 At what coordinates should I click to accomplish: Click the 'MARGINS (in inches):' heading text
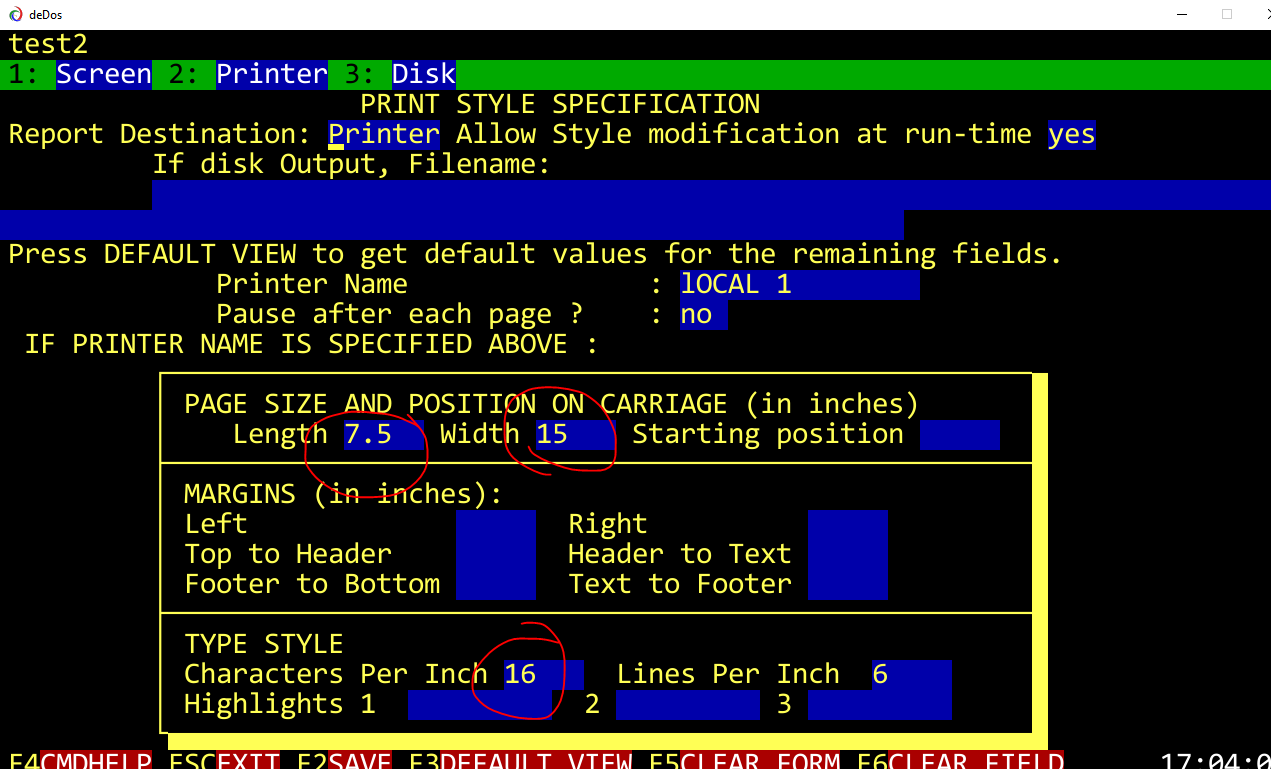point(343,495)
